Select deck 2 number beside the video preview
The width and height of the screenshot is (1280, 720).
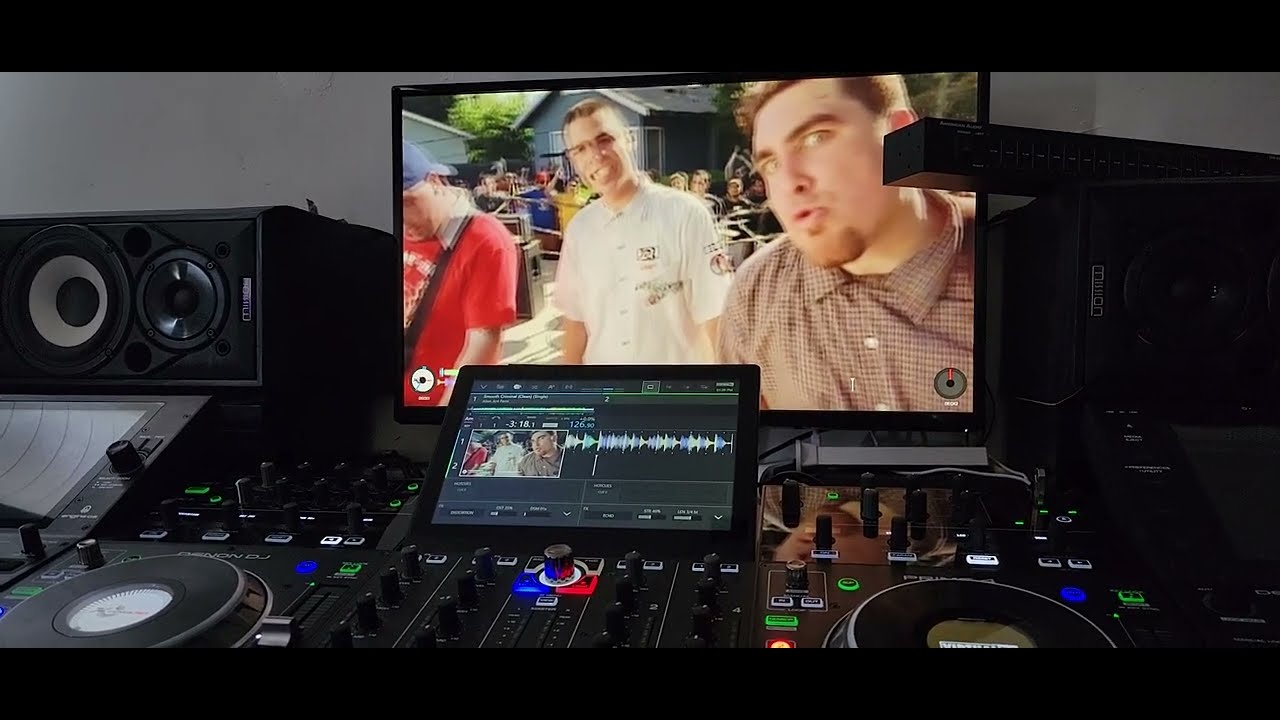(x=454, y=466)
